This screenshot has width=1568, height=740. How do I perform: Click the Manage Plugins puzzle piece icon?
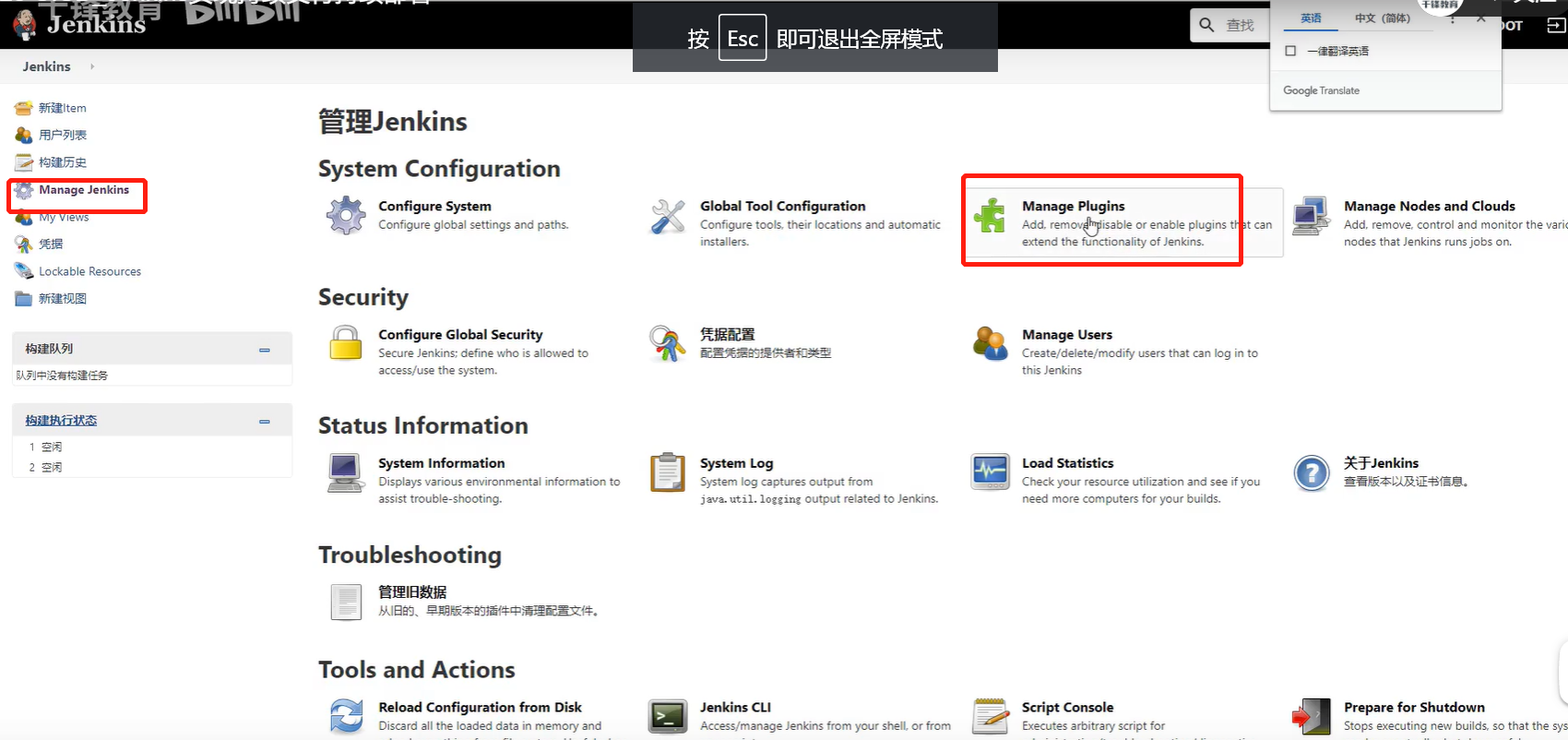pos(990,215)
